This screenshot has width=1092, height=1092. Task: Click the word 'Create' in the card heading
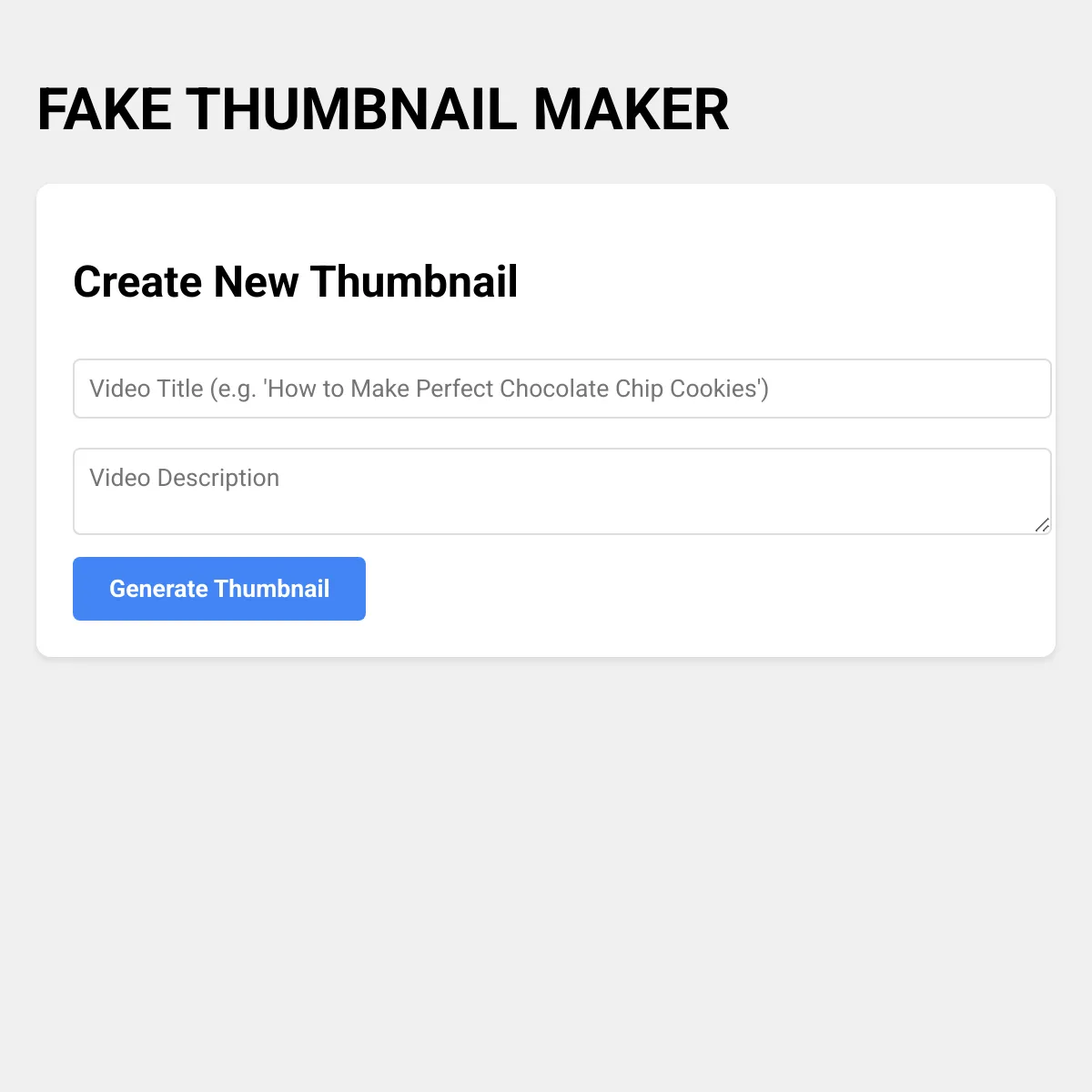(x=136, y=282)
